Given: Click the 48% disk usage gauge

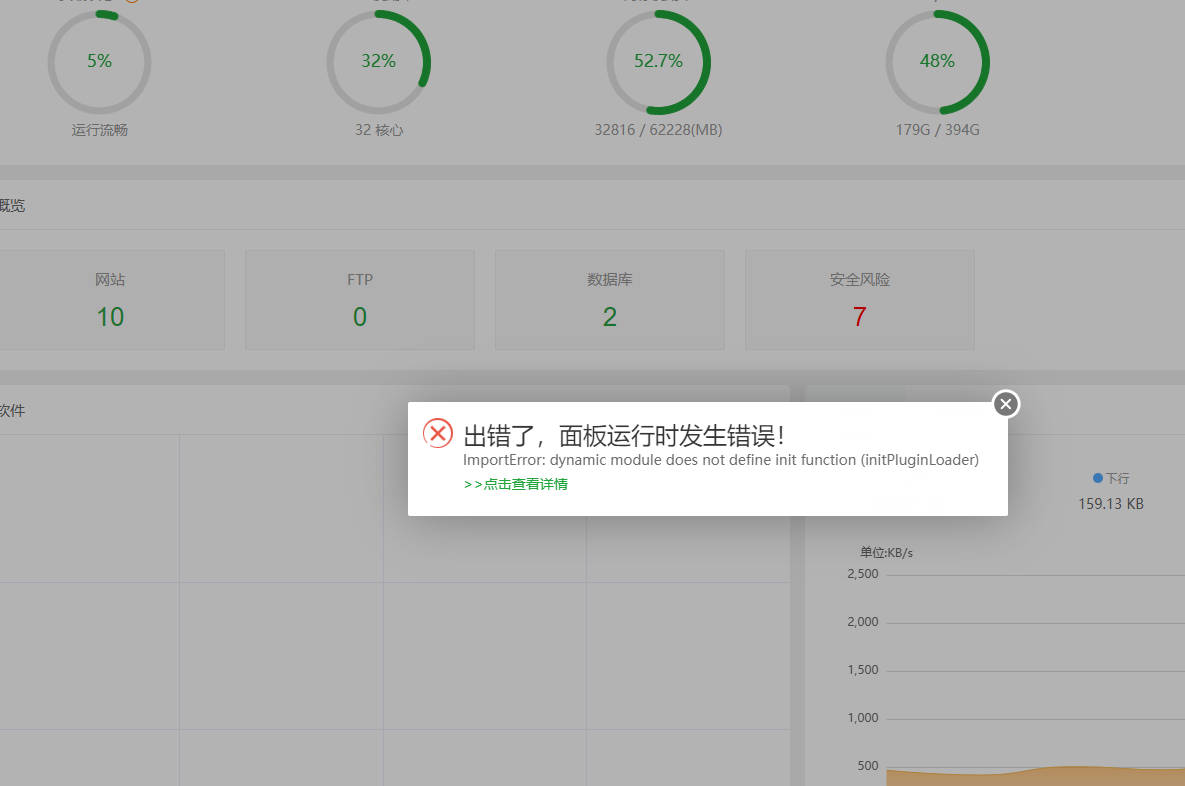Looking at the screenshot, I should [937, 62].
